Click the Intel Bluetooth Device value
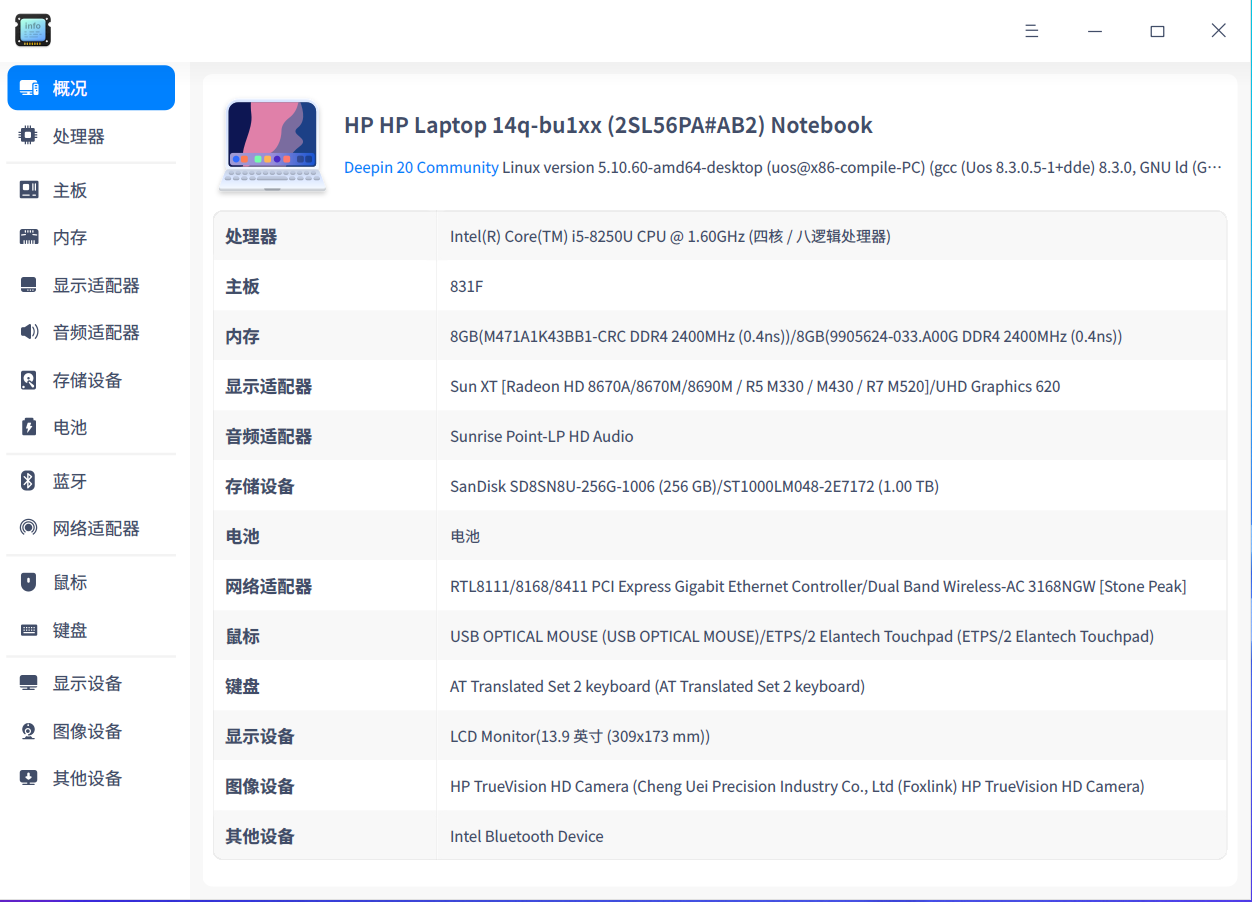 point(527,836)
